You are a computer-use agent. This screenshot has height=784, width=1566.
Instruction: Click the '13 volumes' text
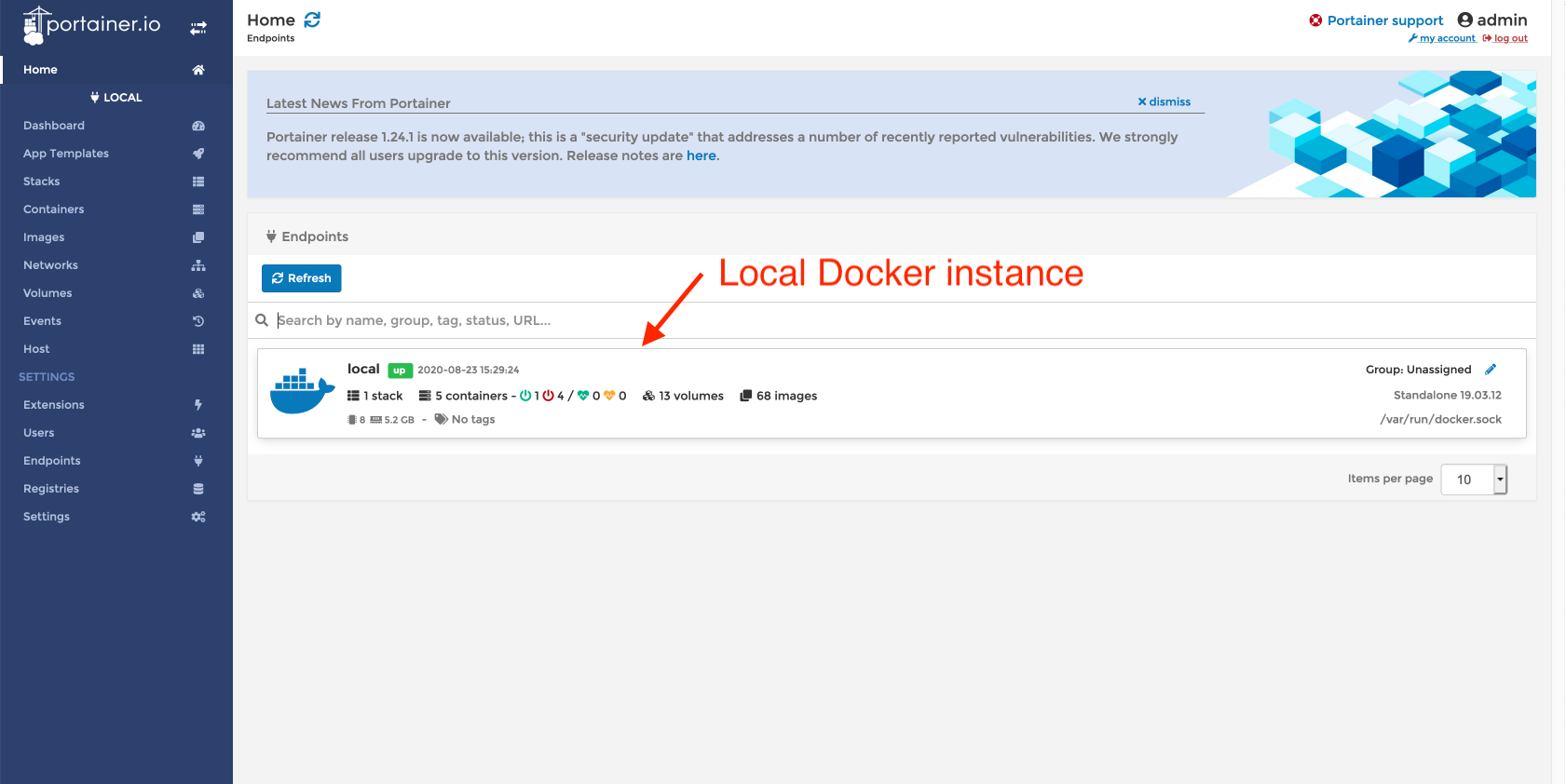691,396
